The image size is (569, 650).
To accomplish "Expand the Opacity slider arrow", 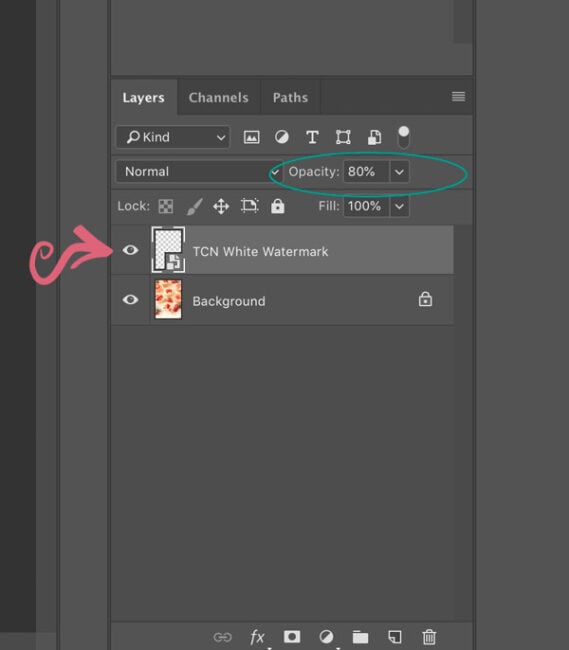I will pos(399,172).
